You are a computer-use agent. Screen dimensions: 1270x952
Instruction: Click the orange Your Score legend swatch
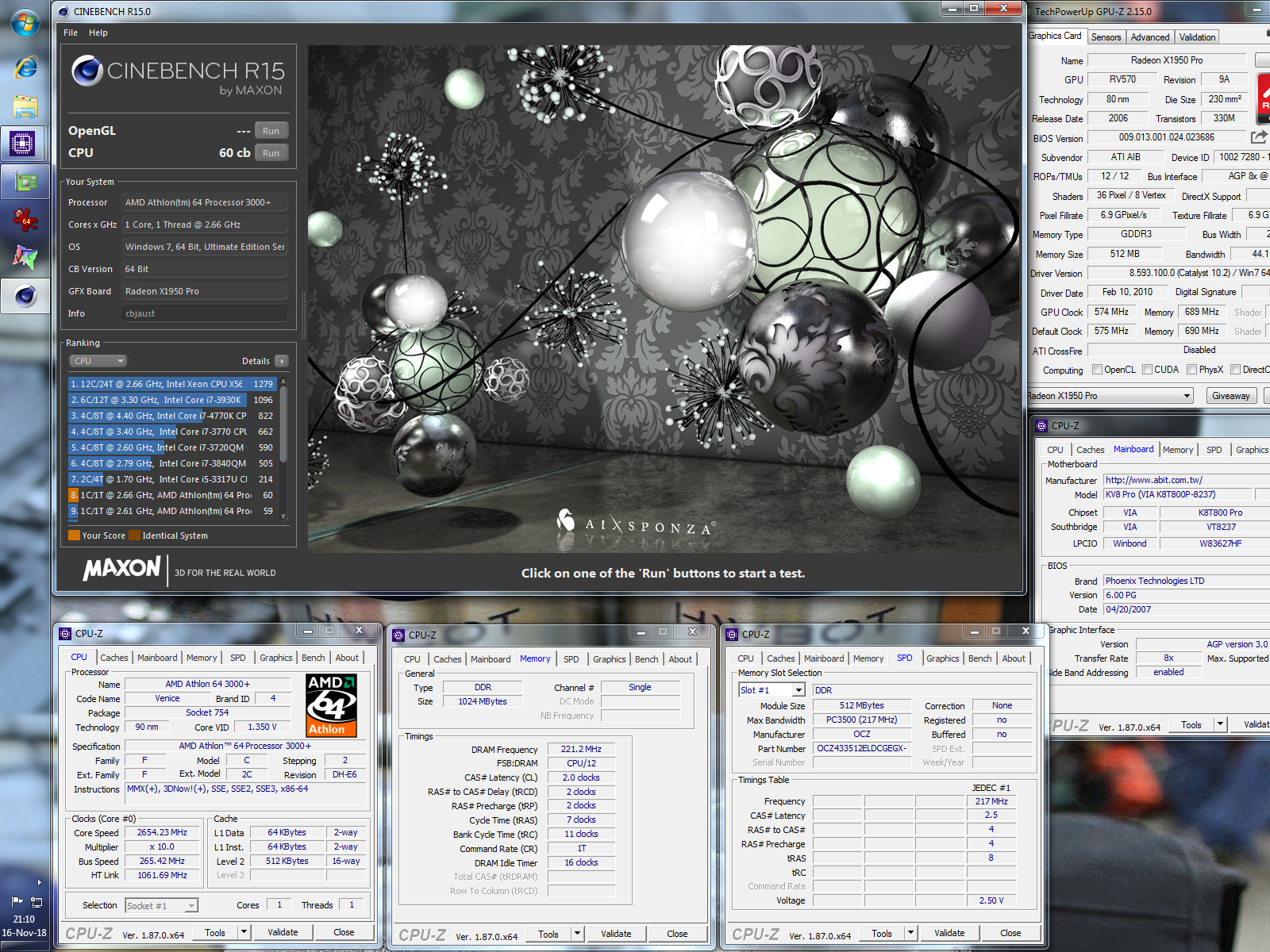(74, 535)
